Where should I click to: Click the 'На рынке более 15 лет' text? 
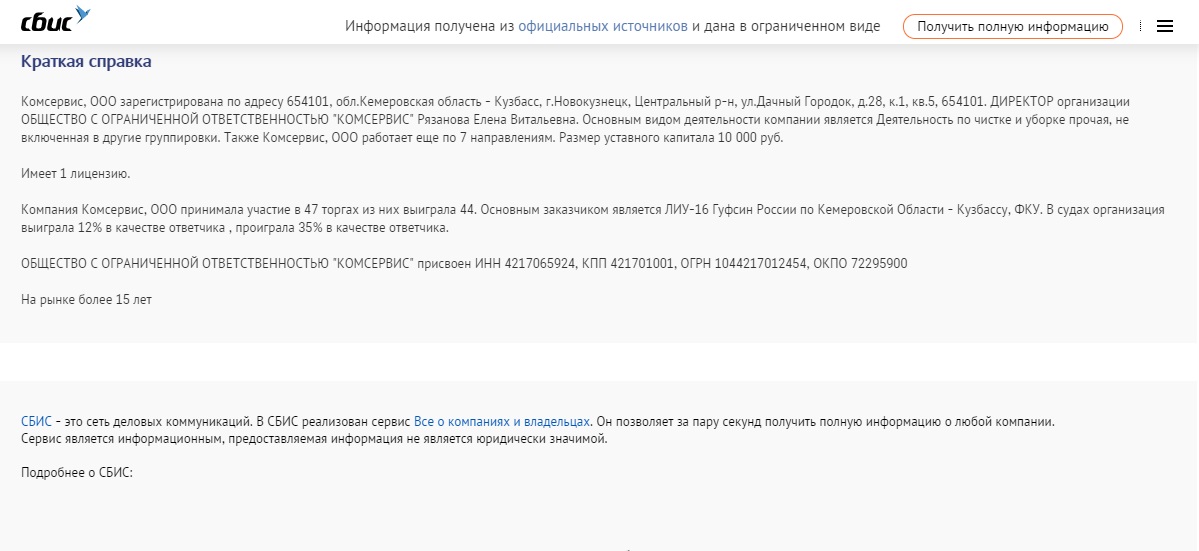86,300
